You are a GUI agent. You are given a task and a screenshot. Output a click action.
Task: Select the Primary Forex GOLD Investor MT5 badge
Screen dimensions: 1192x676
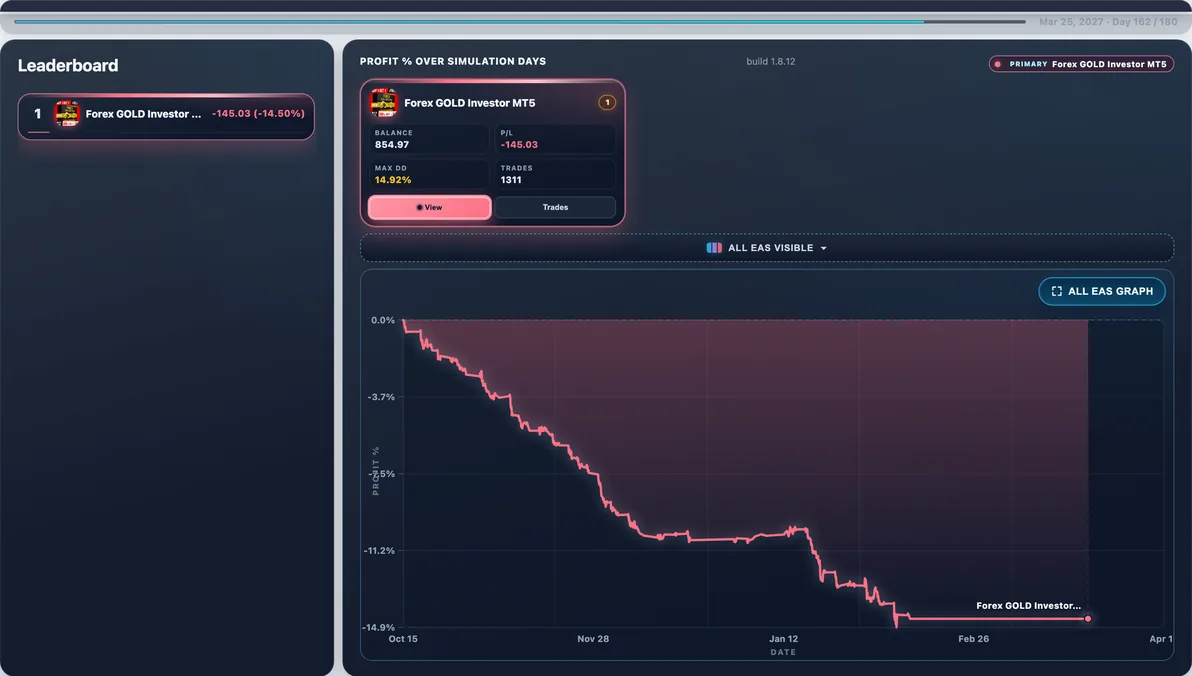[x=1081, y=65]
